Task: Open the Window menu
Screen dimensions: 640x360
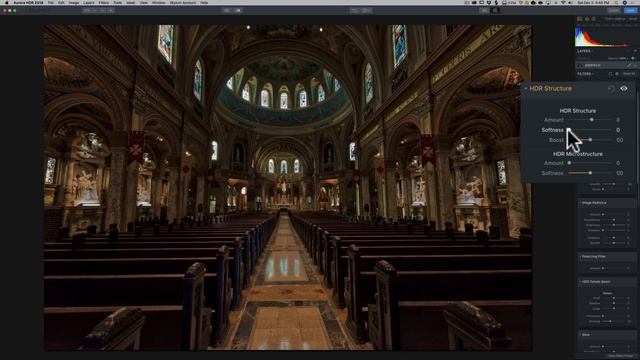Action: pos(159,2)
